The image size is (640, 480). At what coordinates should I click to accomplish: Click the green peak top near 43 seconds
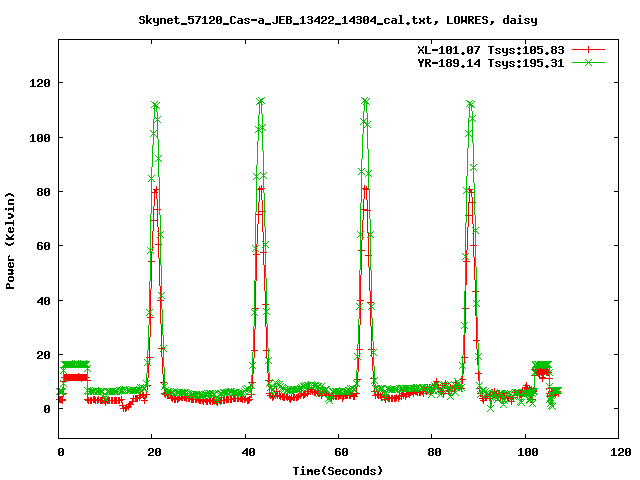click(260, 101)
